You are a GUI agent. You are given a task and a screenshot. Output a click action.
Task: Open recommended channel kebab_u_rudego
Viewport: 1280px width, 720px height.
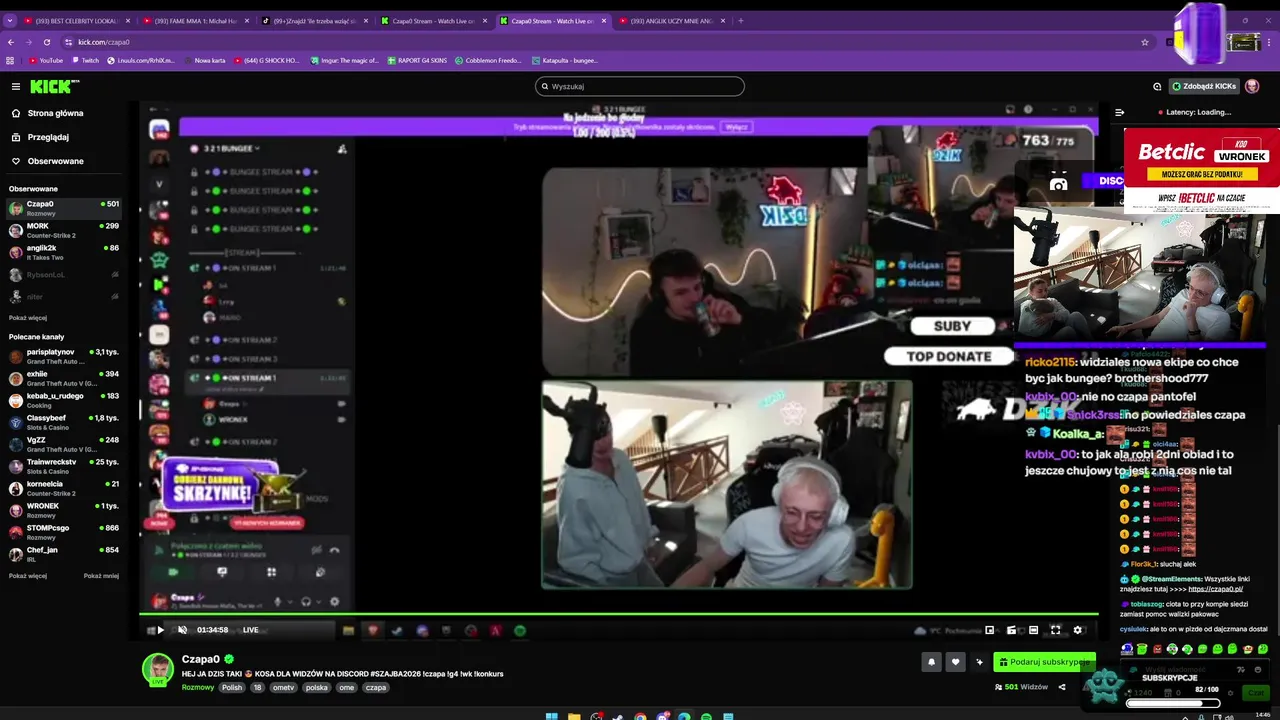(x=64, y=400)
